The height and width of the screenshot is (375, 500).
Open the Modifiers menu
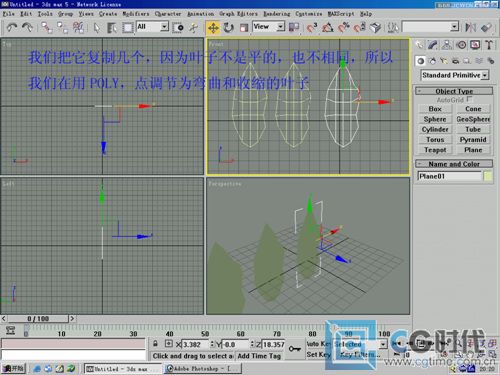pyautogui.click(x=135, y=14)
